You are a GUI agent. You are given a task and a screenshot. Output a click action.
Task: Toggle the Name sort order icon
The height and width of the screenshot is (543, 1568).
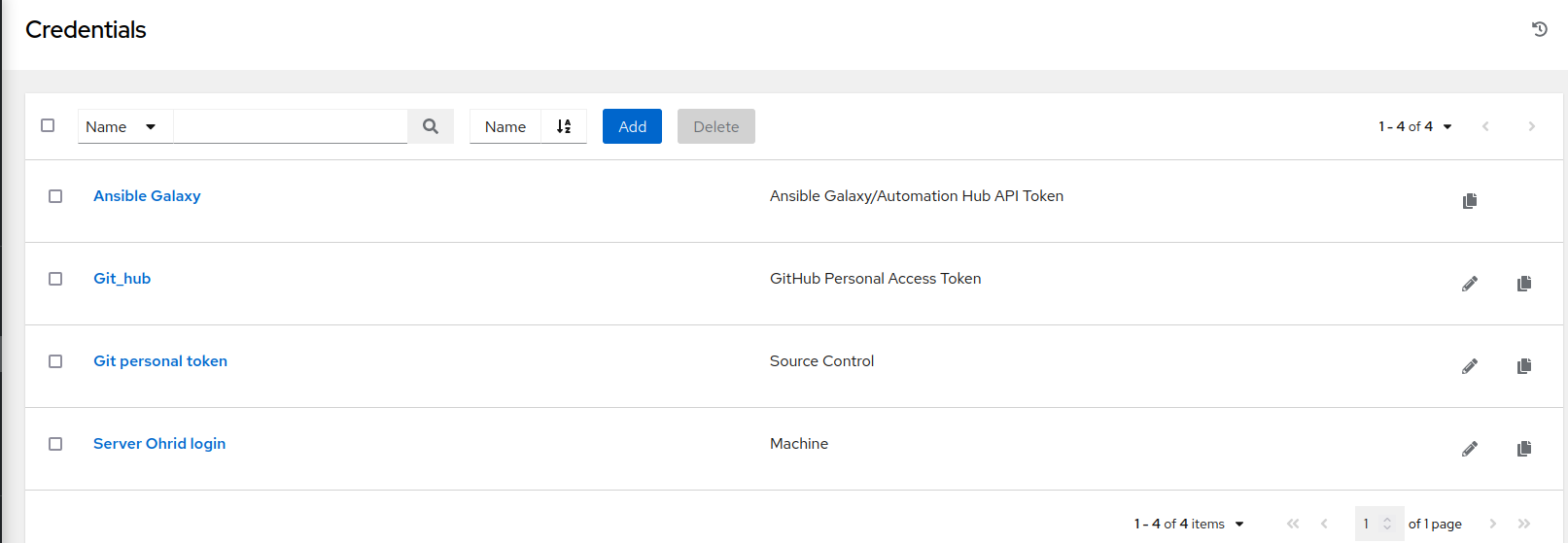tap(564, 126)
